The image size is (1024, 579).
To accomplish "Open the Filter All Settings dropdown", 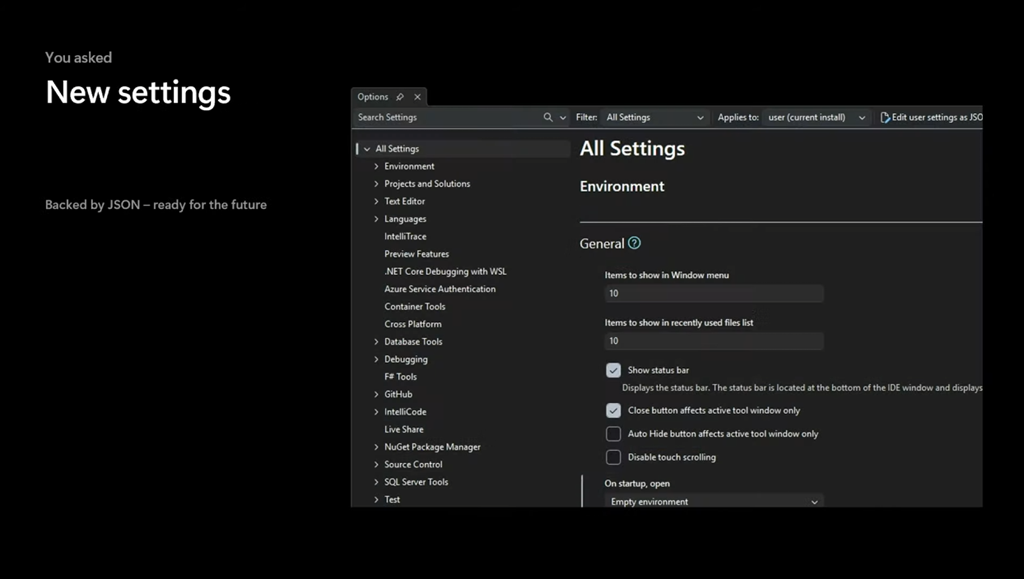I will click(x=654, y=117).
